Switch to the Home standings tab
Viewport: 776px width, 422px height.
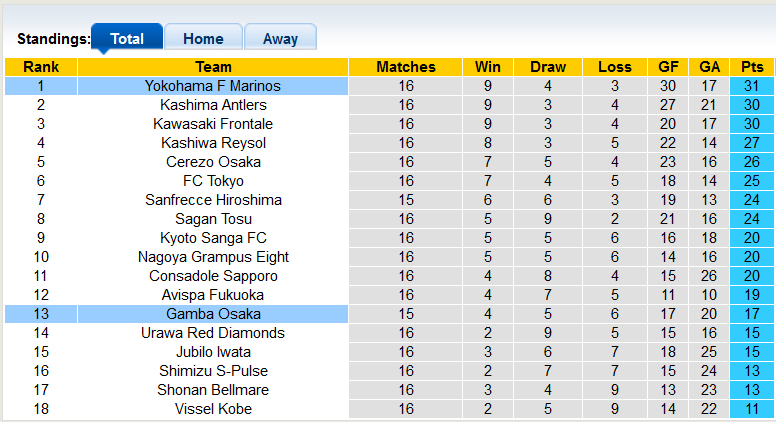pyautogui.click(x=203, y=38)
